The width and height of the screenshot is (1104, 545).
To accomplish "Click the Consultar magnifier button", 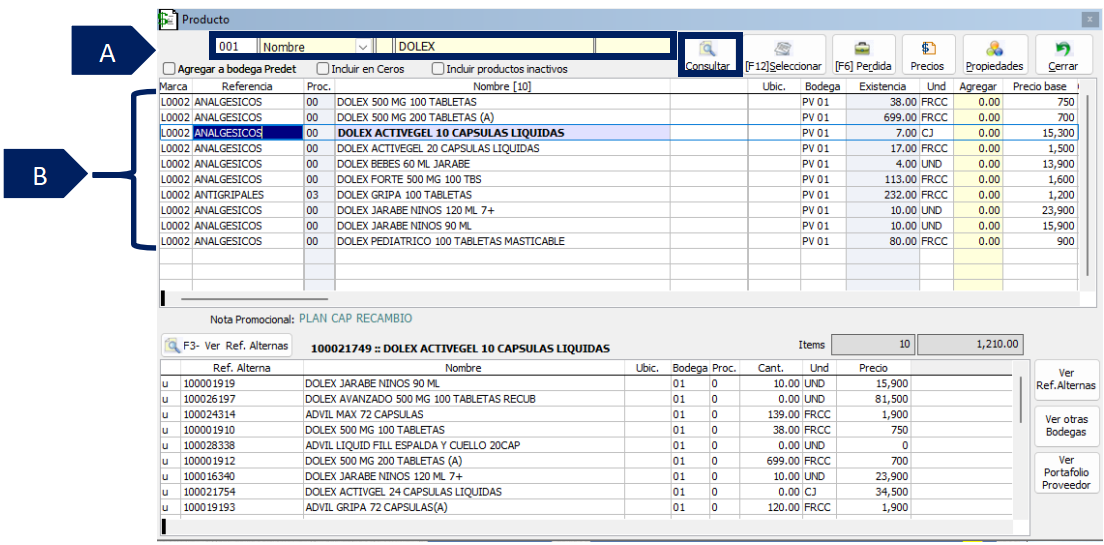I will [x=707, y=56].
